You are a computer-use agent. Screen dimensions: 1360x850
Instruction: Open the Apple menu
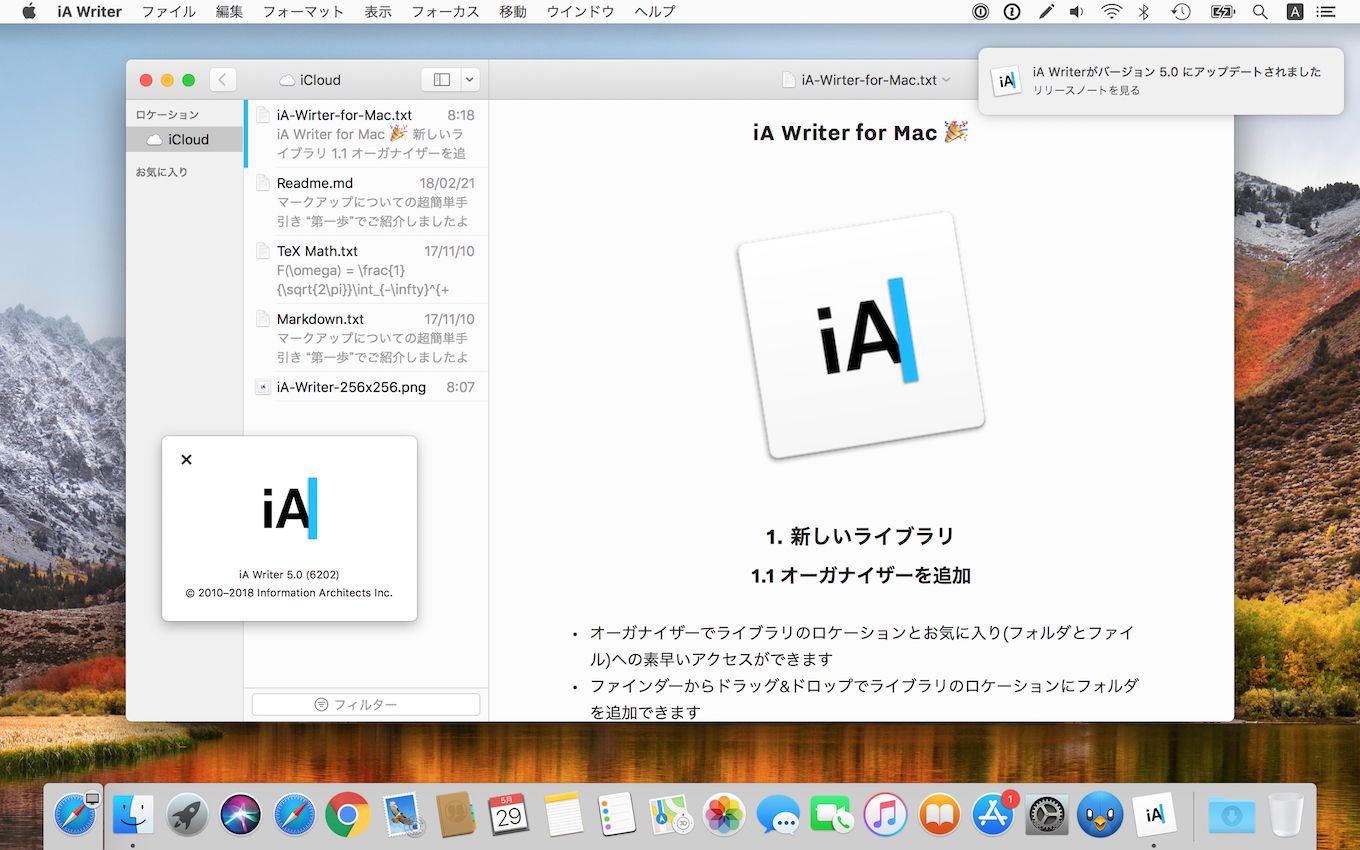tap(28, 12)
